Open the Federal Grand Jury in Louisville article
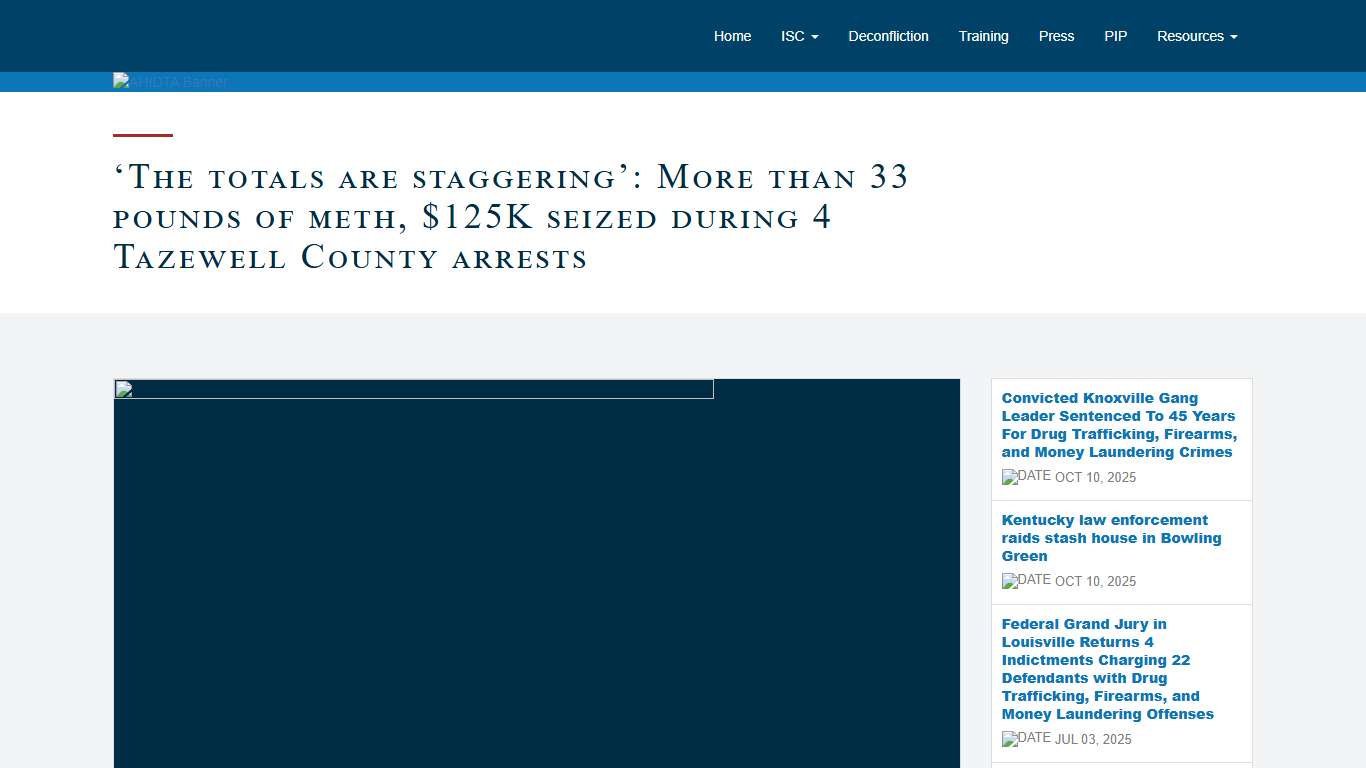The height and width of the screenshot is (768, 1366). 1107,669
